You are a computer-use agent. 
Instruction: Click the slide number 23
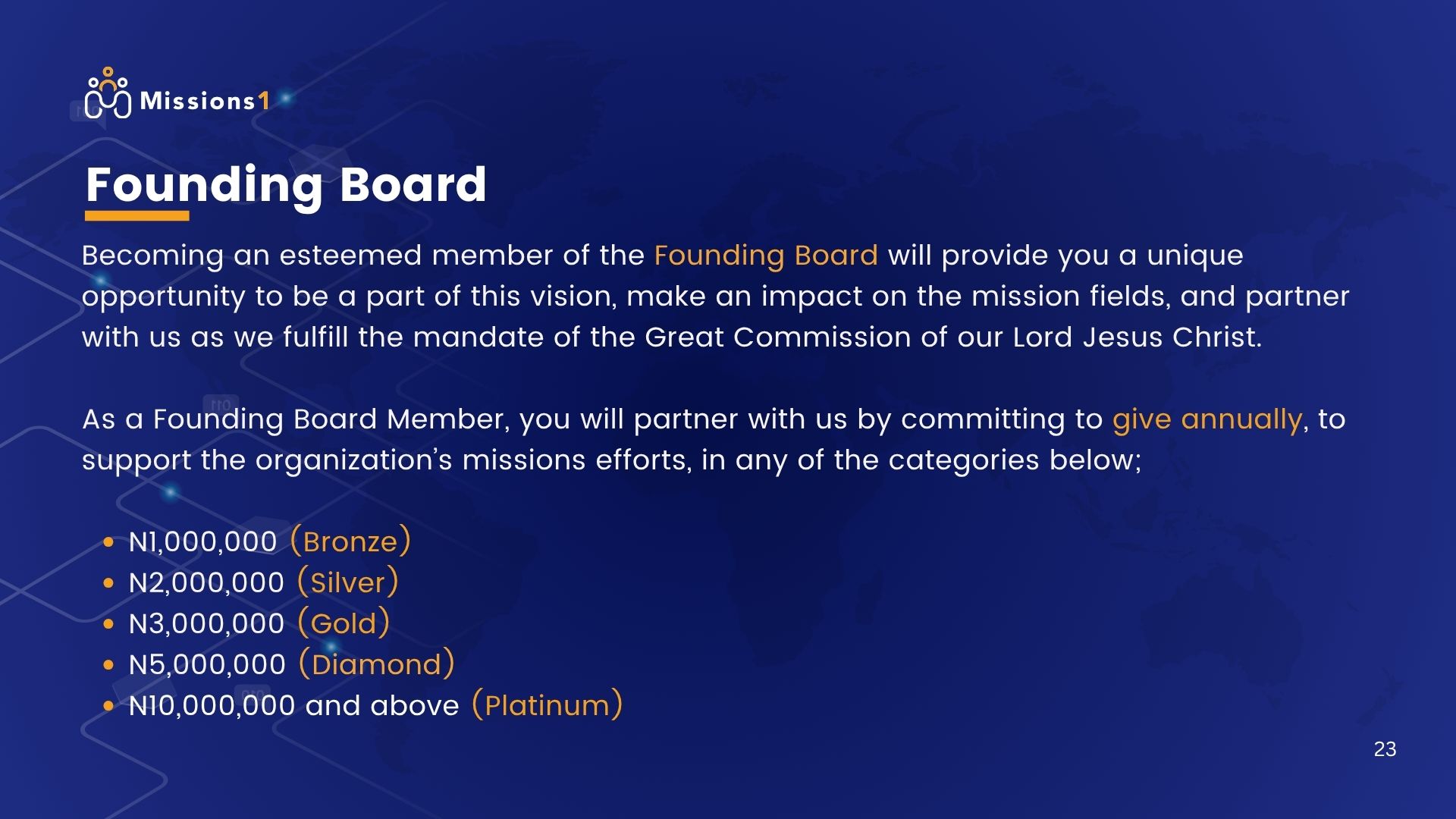1385,749
